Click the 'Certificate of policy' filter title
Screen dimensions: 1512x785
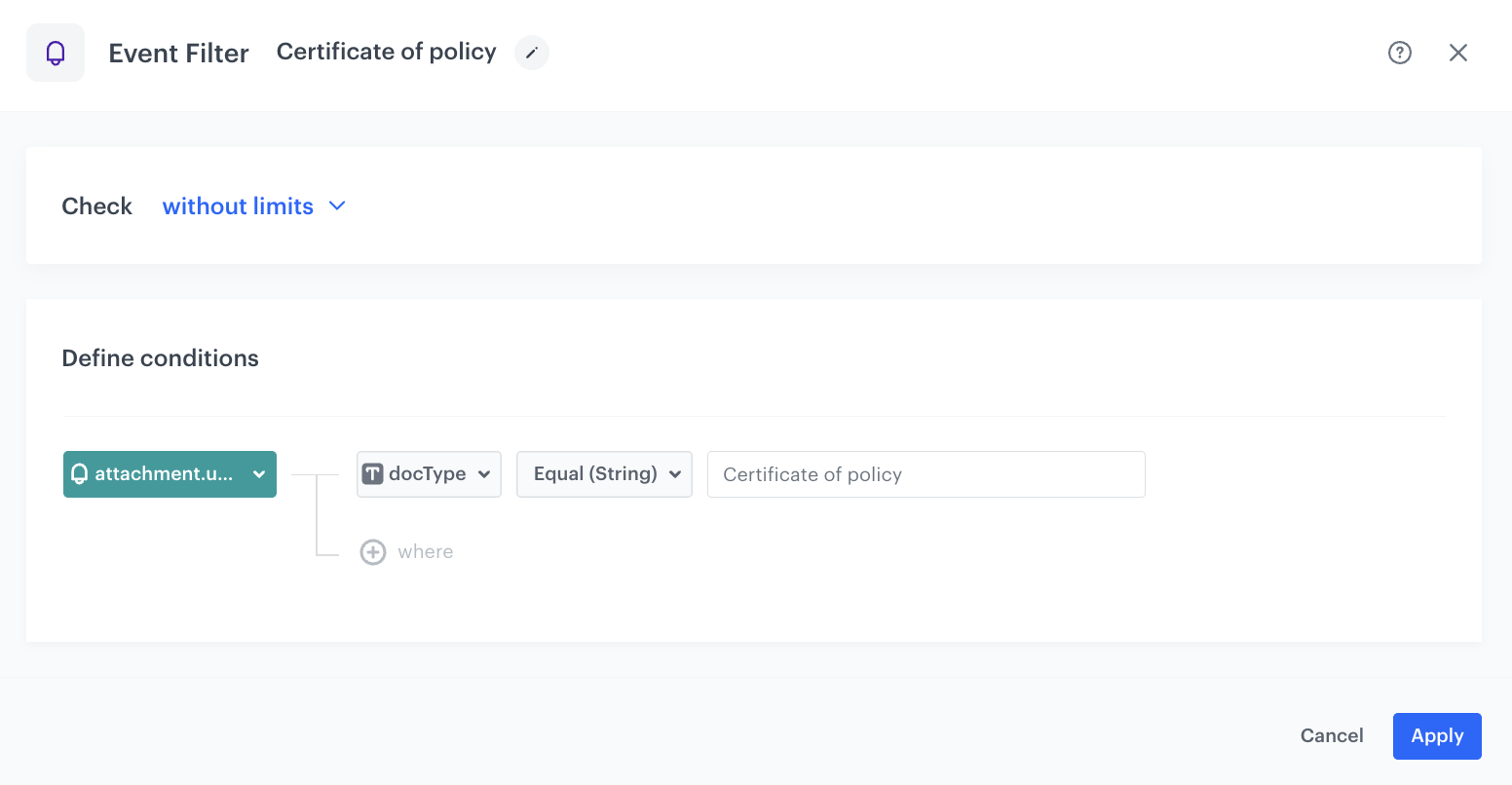pos(386,52)
